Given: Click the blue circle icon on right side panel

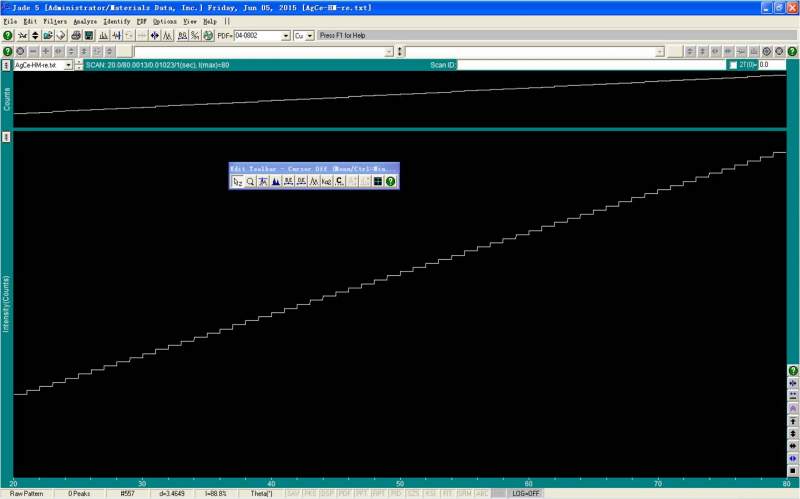Looking at the screenshot, I should click(793, 458).
